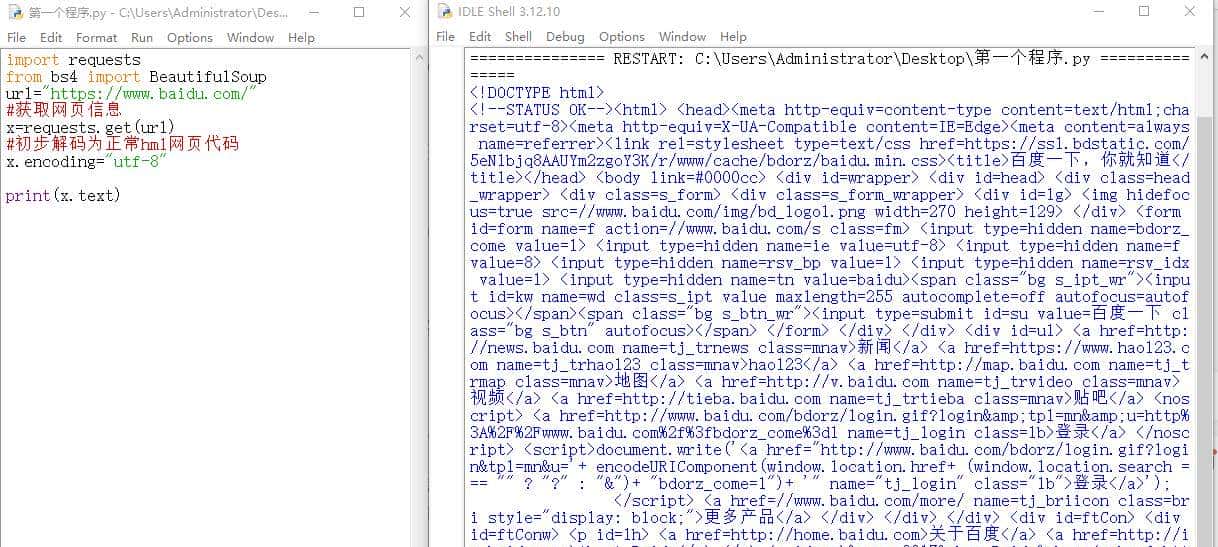The height and width of the screenshot is (547, 1218).
Task: Click the url="https://www.baidu.com/" line
Action: 131,93
